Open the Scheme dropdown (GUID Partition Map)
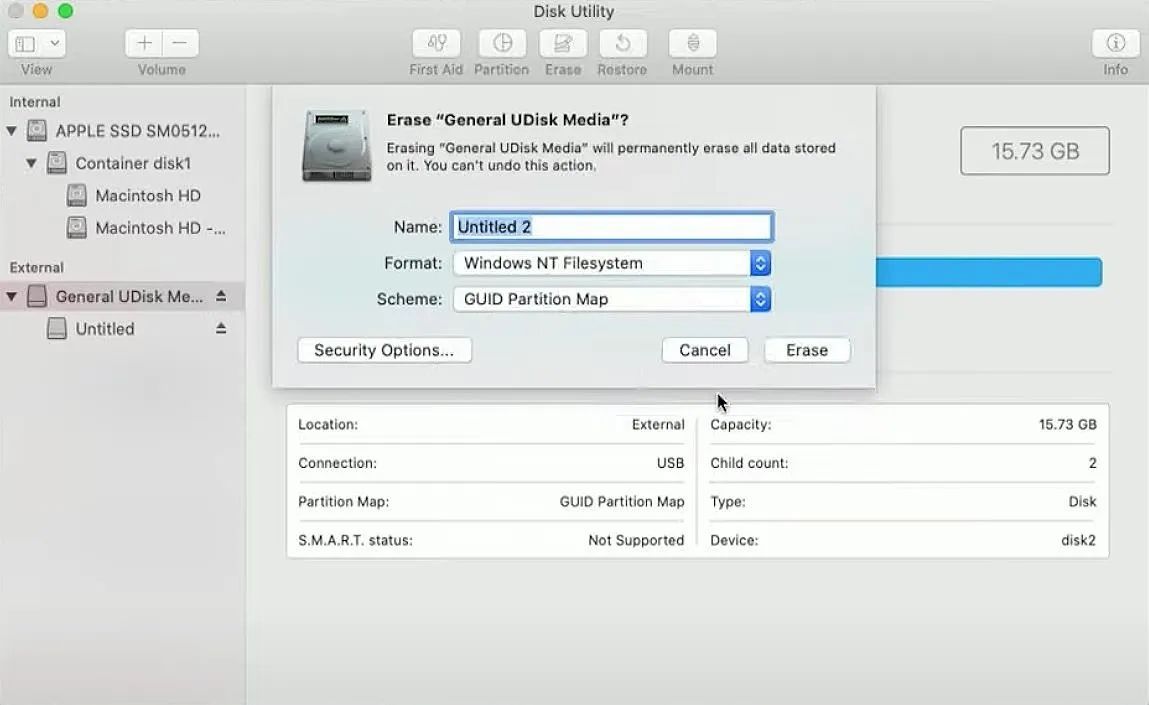 point(612,299)
